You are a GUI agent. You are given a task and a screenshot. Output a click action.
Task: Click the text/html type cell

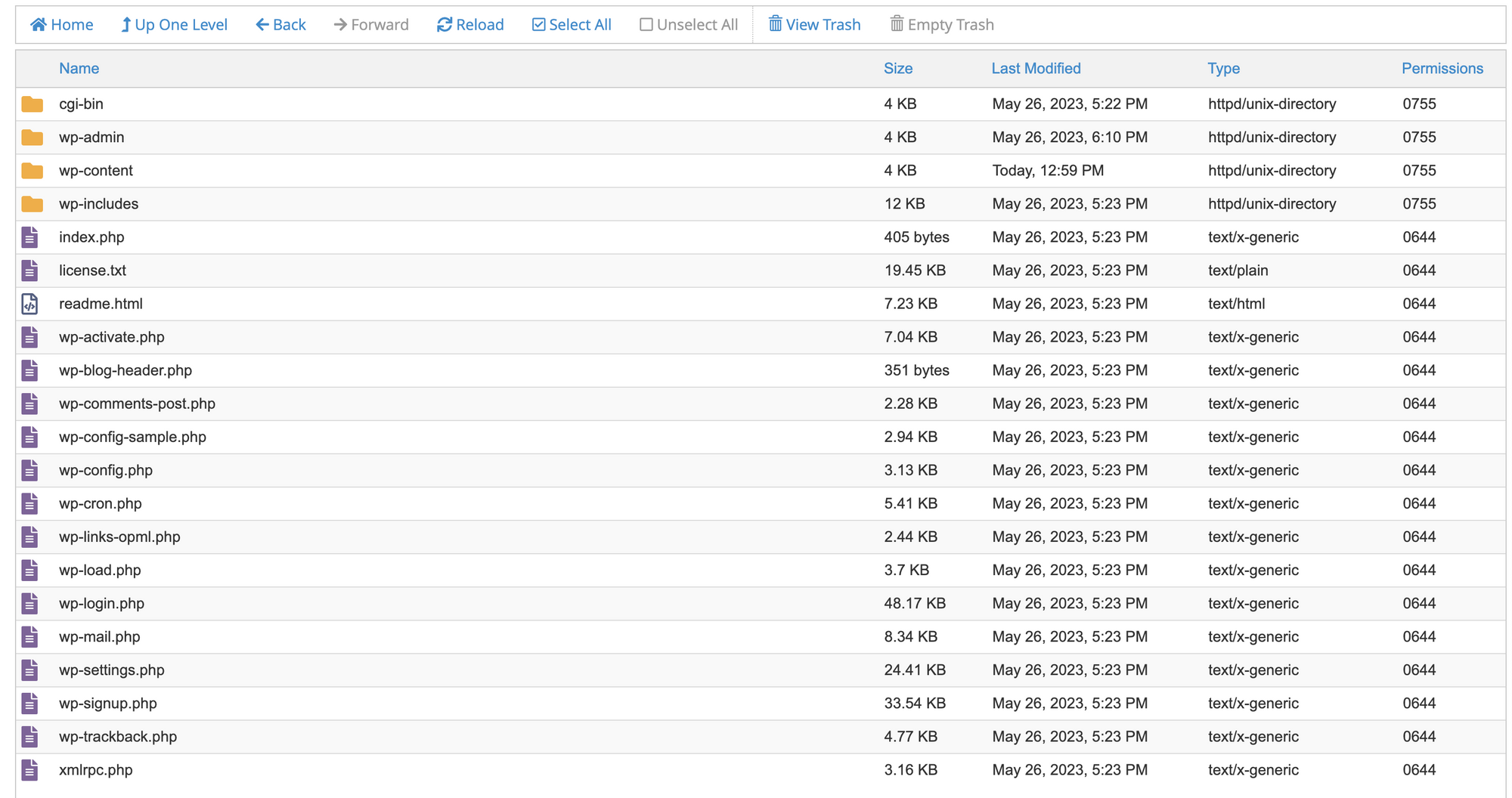tap(1236, 304)
